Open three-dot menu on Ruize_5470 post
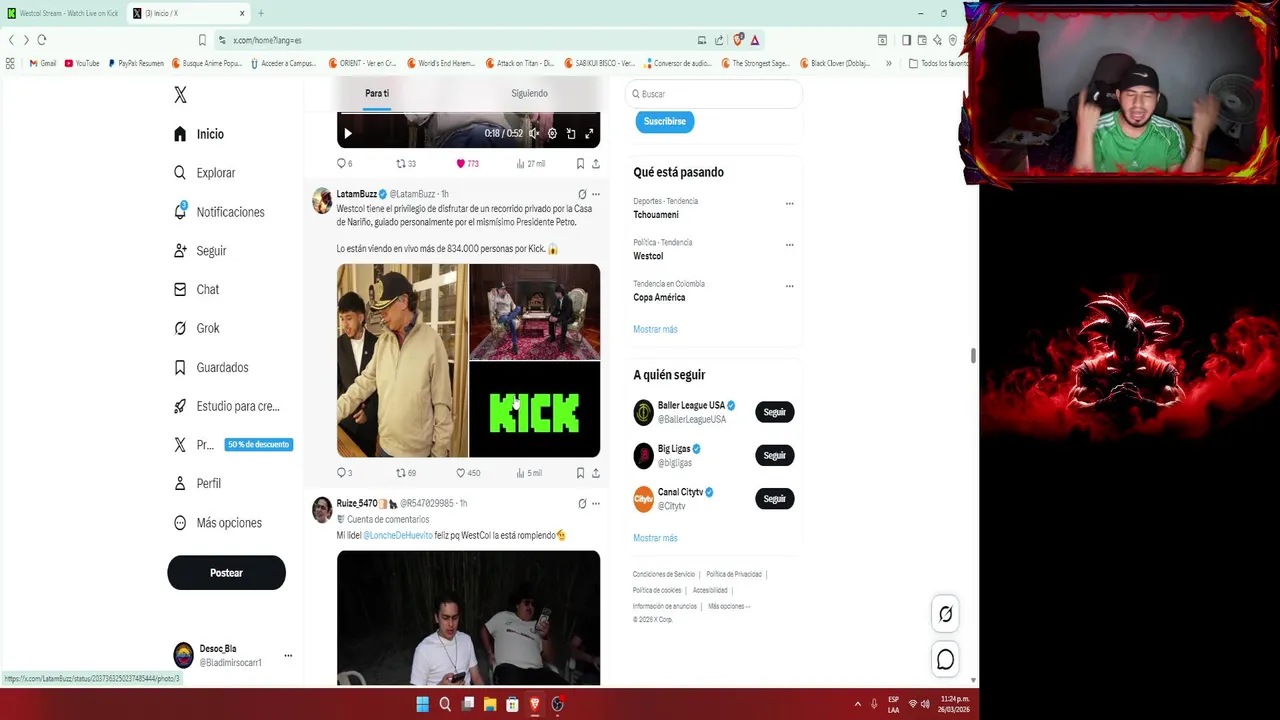Screen dimensions: 1280x720 (x=596, y=503)
